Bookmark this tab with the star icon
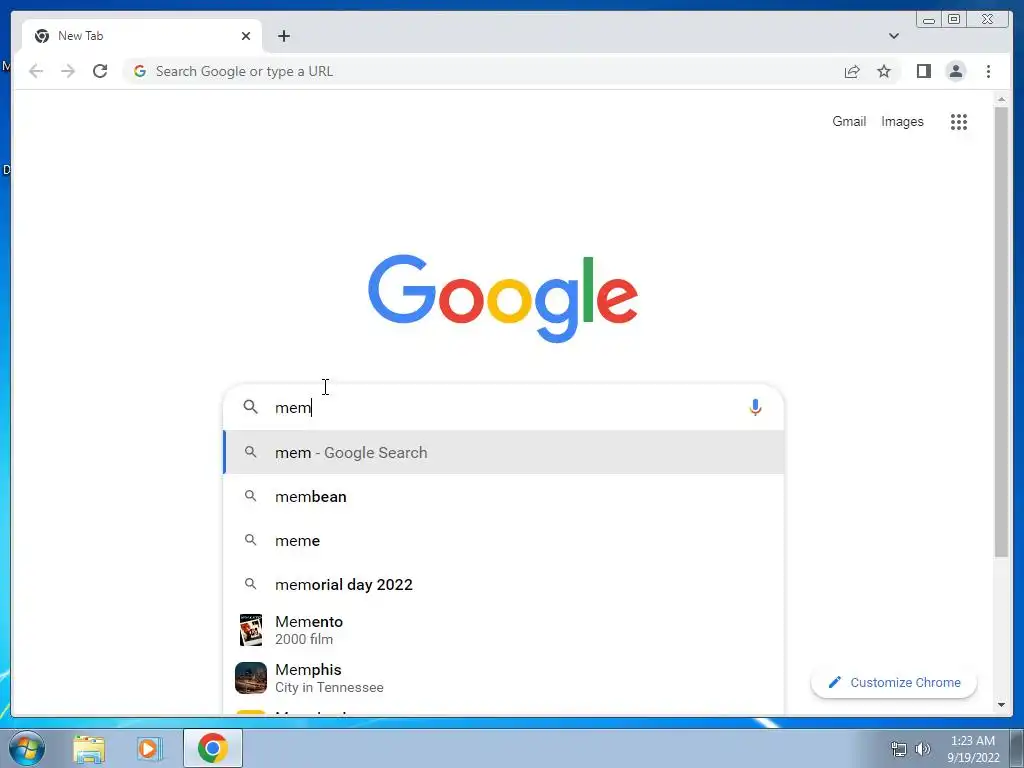Viewport: 1024px width, 768px height. 884,71
